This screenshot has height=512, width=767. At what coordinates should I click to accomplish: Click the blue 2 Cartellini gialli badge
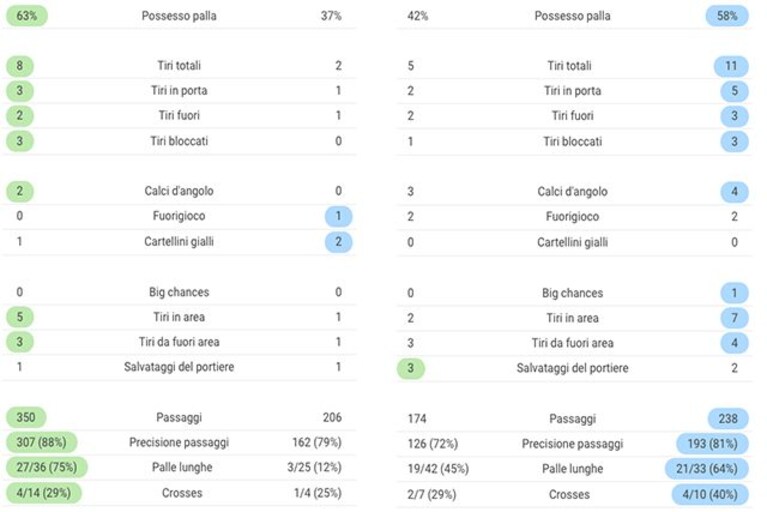[x=338, y=242]
